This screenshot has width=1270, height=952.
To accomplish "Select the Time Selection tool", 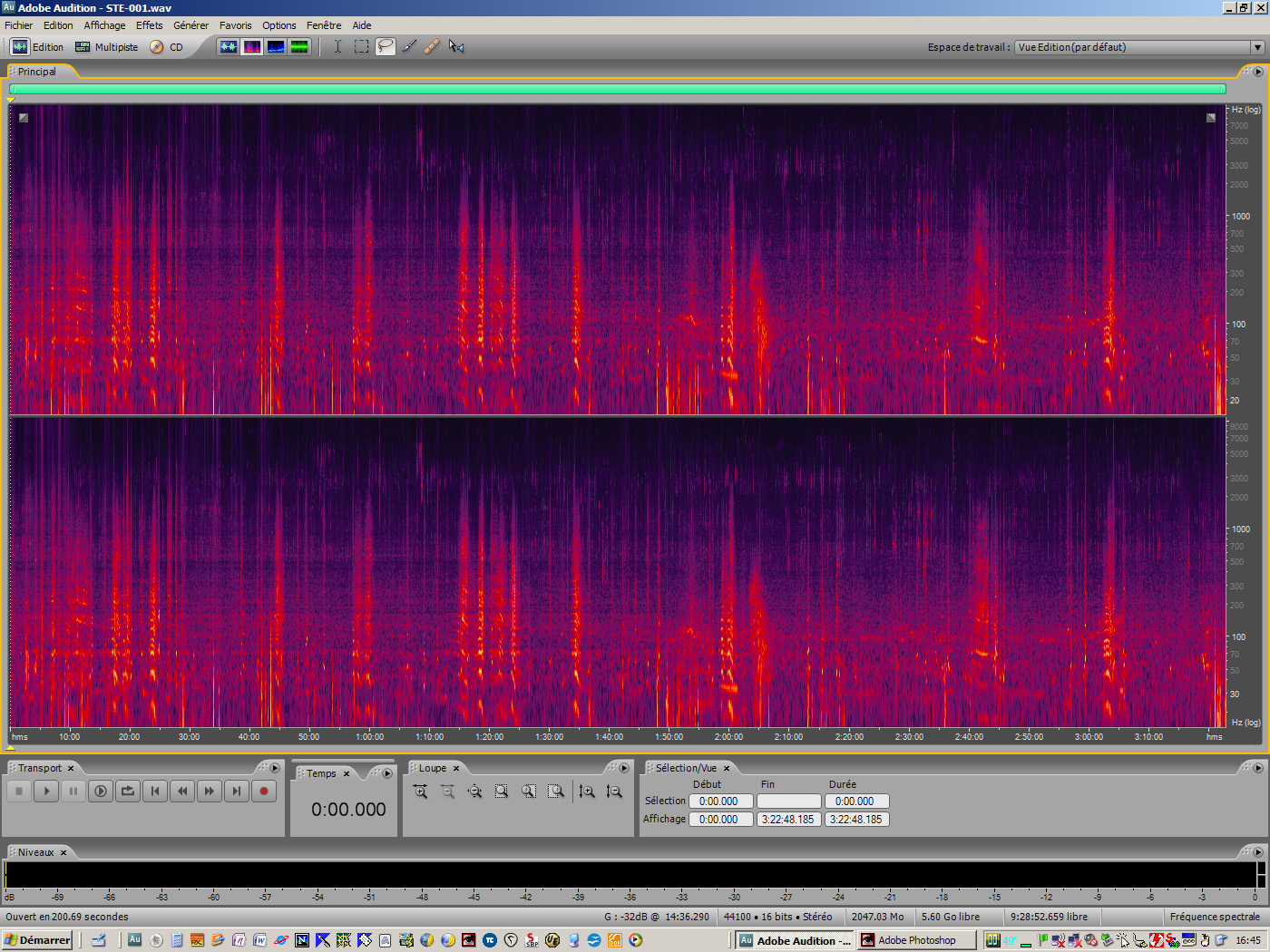I will coord(337,46).
